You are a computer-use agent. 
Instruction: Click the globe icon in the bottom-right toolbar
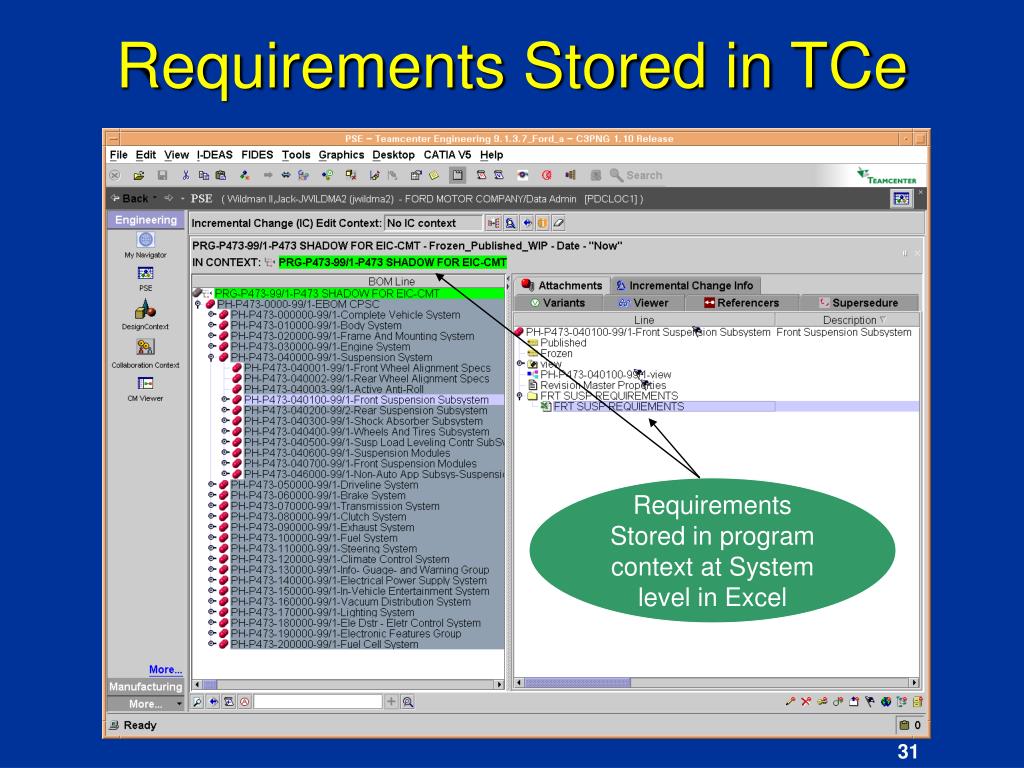tap(886, 702)
